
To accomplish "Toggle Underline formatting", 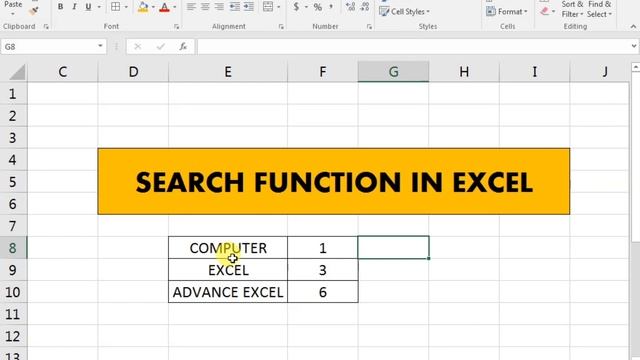I will 88,7.
